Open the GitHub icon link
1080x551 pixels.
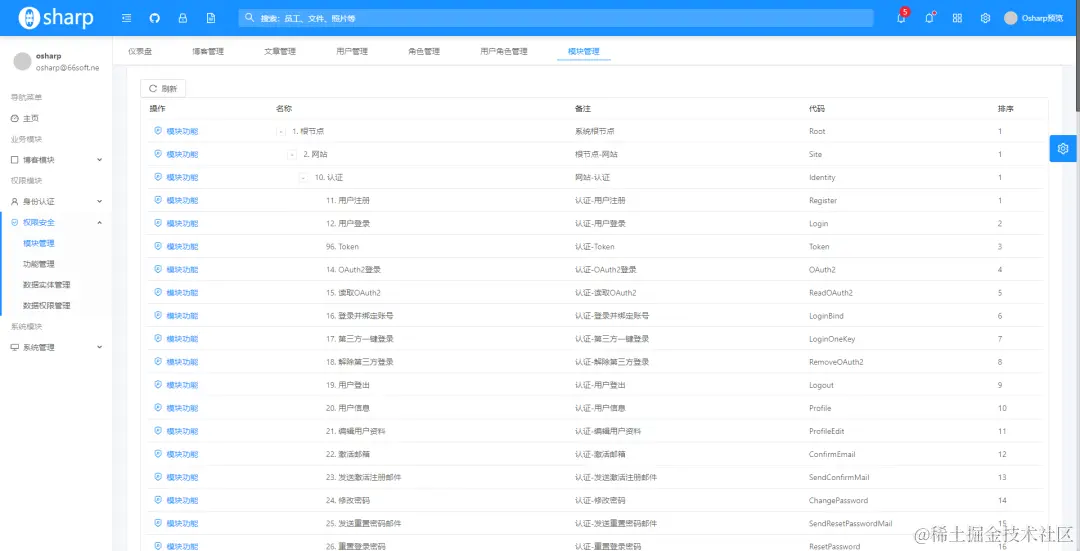coord(155,18)
